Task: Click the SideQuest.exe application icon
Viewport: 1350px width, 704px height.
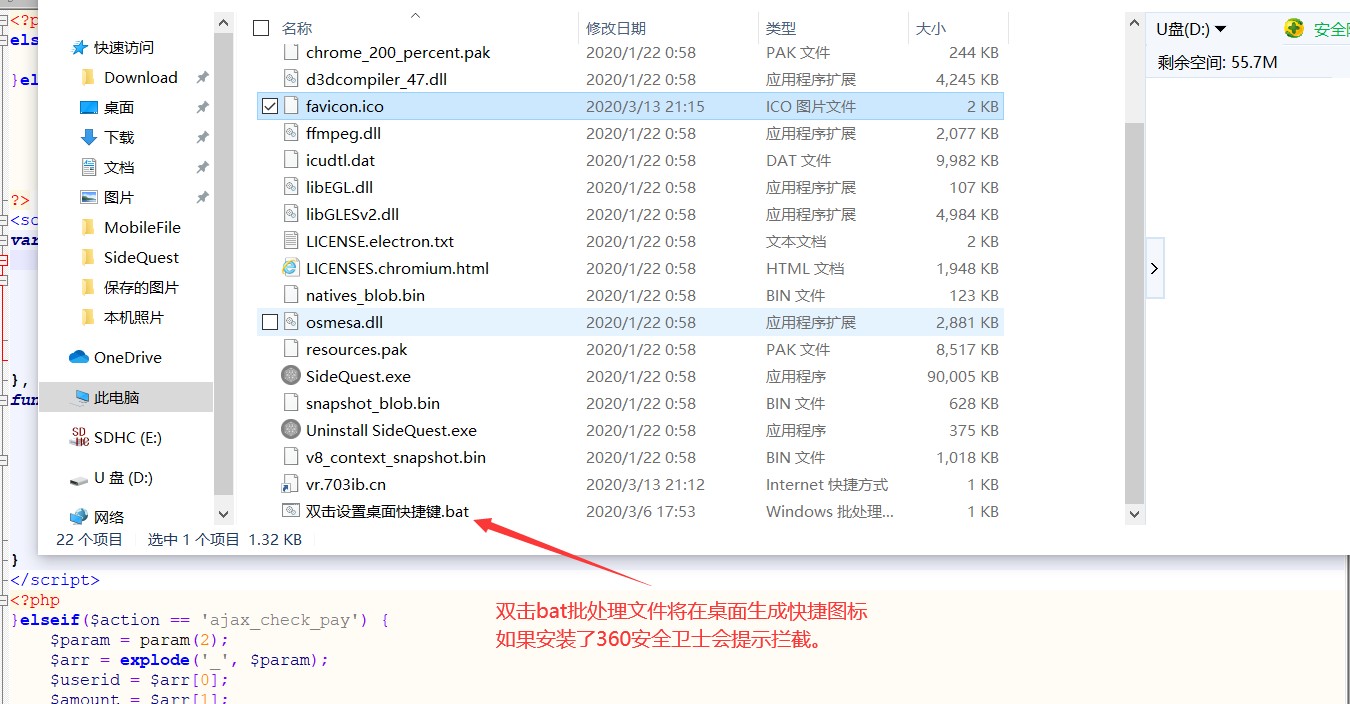Action: 290,376
